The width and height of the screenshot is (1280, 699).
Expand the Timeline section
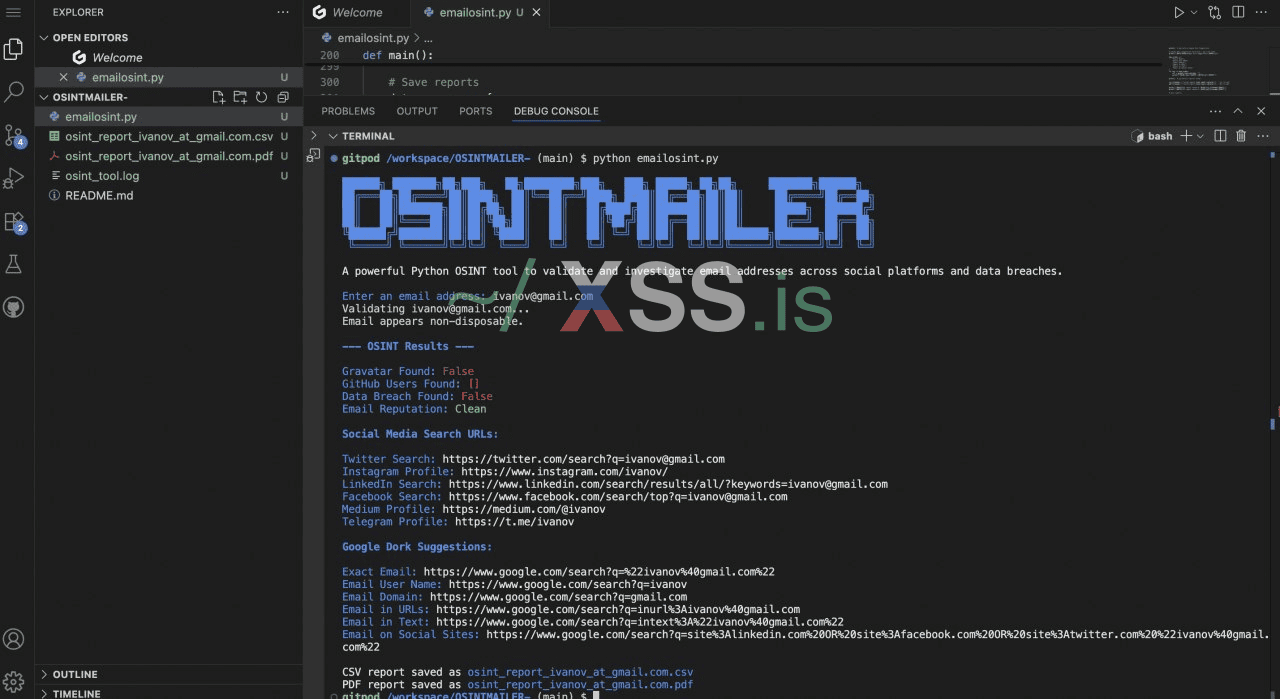[x=44, y=693]
